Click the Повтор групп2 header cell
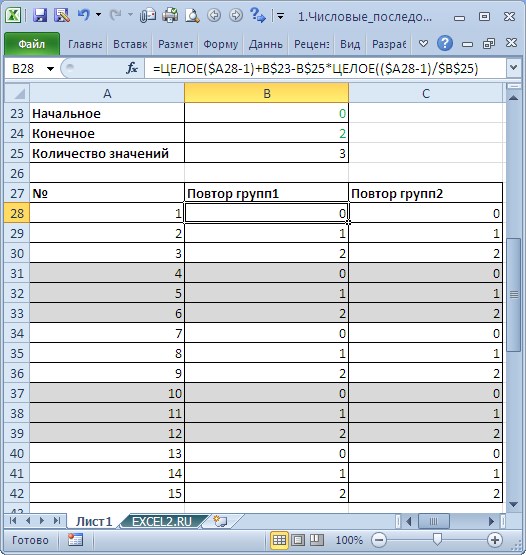This screenshot has height=555, width=526. pos(426,193)
